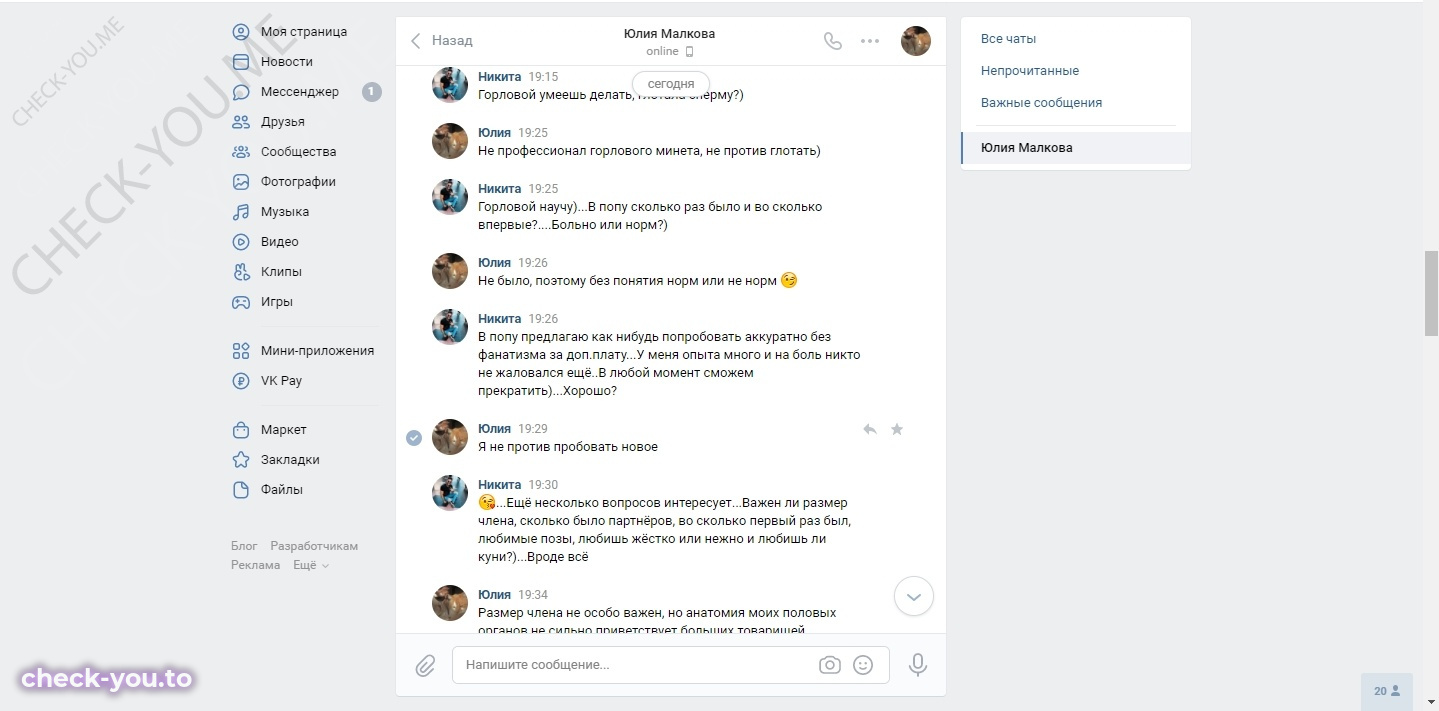Open camera icon in message box

click(x=829, y=665)
